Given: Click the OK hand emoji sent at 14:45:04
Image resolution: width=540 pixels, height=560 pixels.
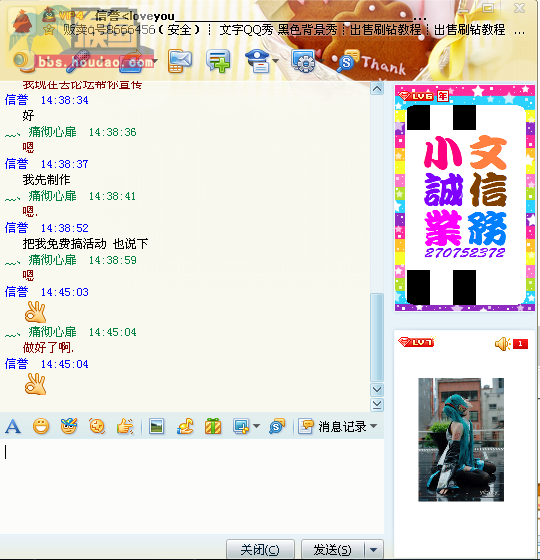Looking at the screenshot, I should click(35, 384).
